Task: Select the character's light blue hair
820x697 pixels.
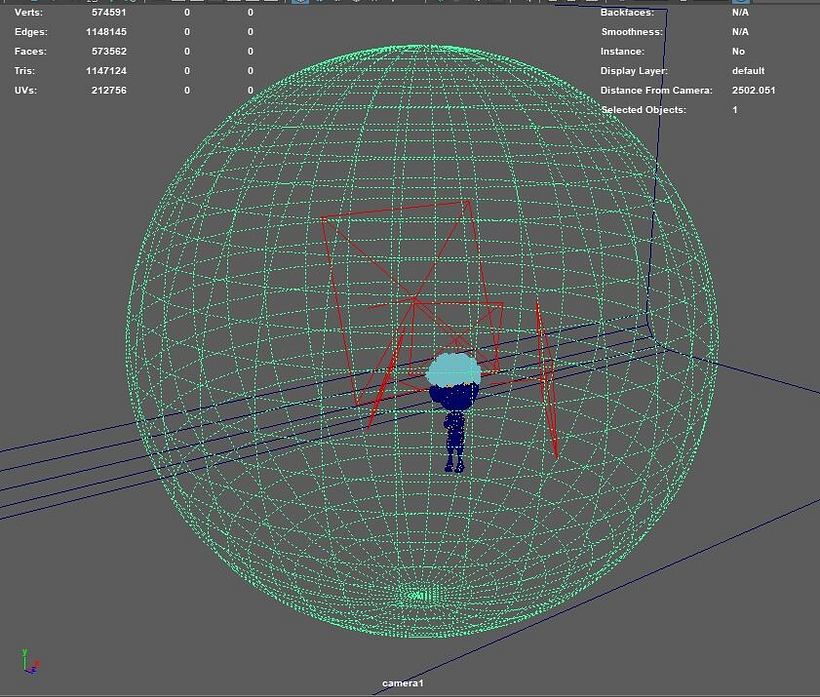Action: (x=454, y=369)
